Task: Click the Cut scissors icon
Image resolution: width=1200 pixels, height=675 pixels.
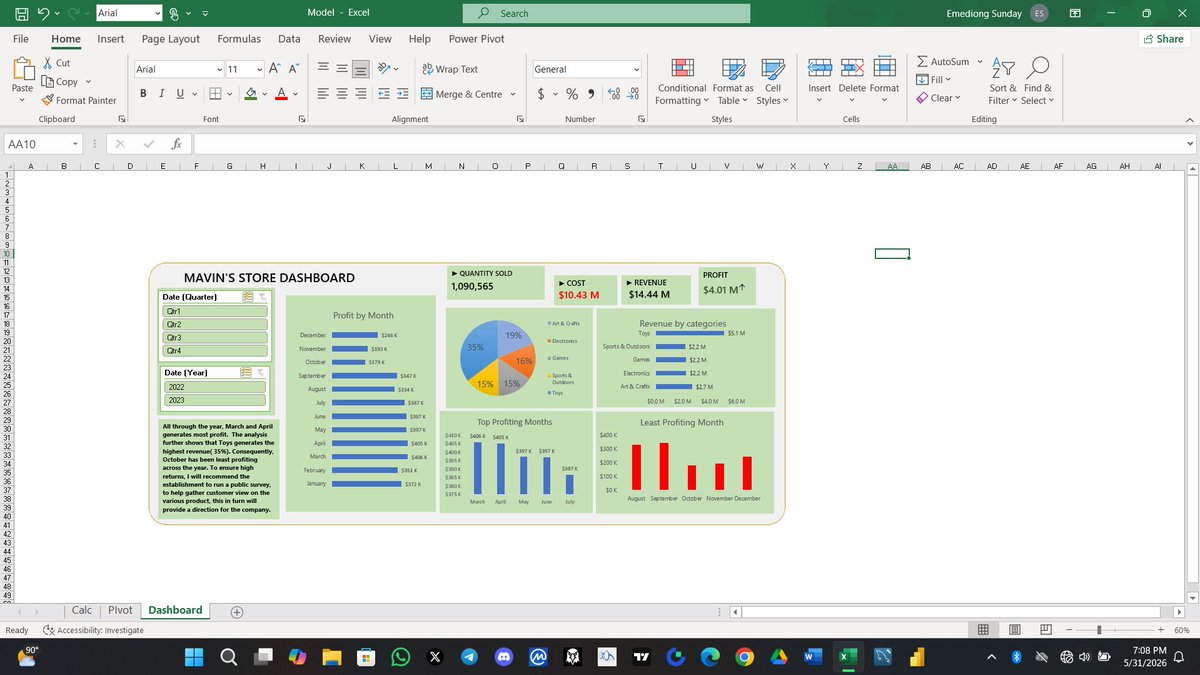Action: tap(49, 63)
